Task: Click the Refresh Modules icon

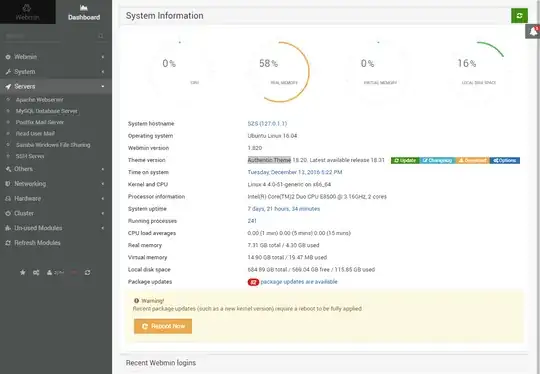Action: click(8, 243)
